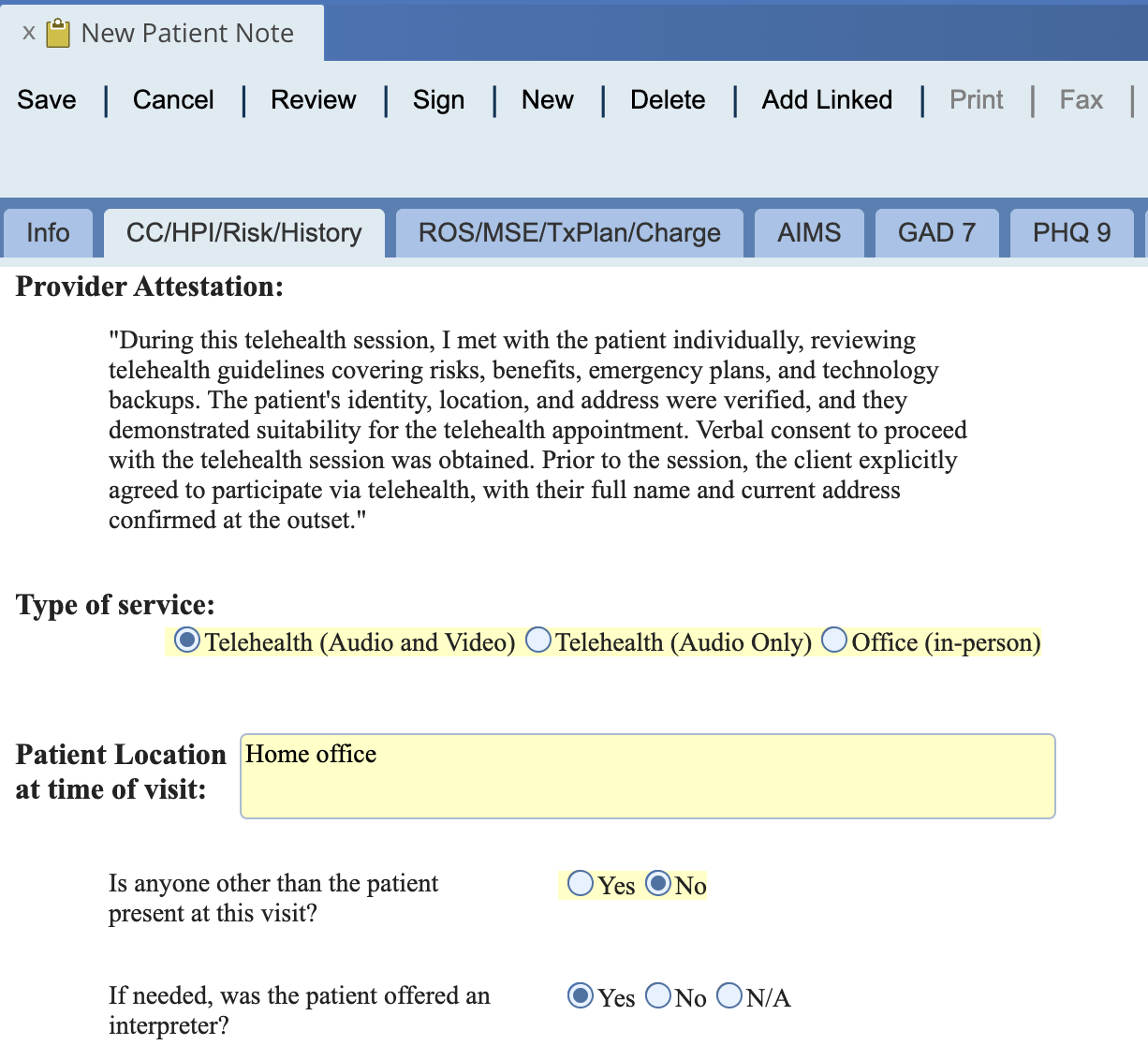Click the grayed-out Fax option

tap(1082, 99)
